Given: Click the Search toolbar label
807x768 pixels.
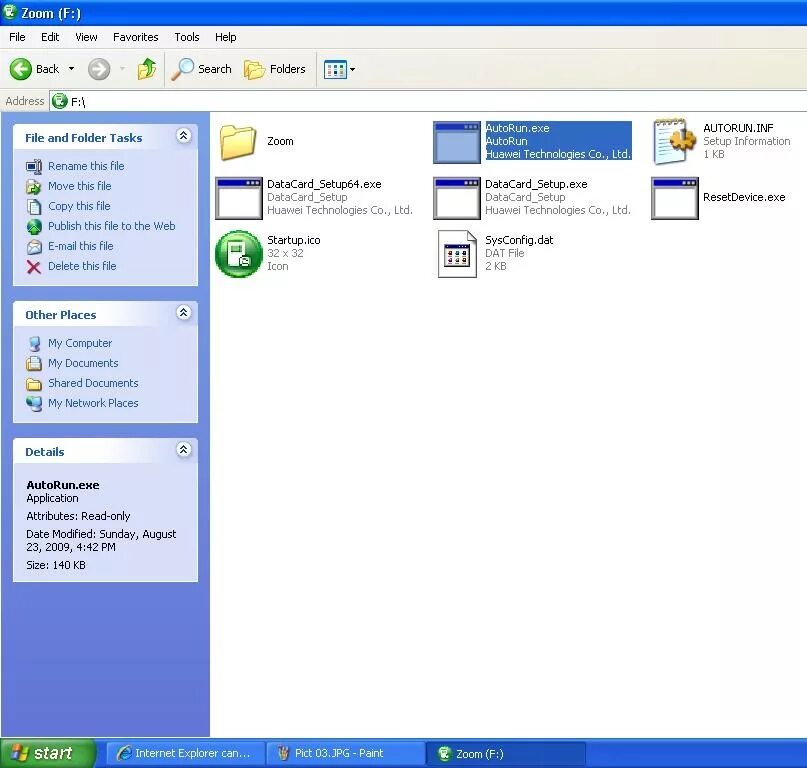Looking at the screenshot, I should [x=215, y=69].
